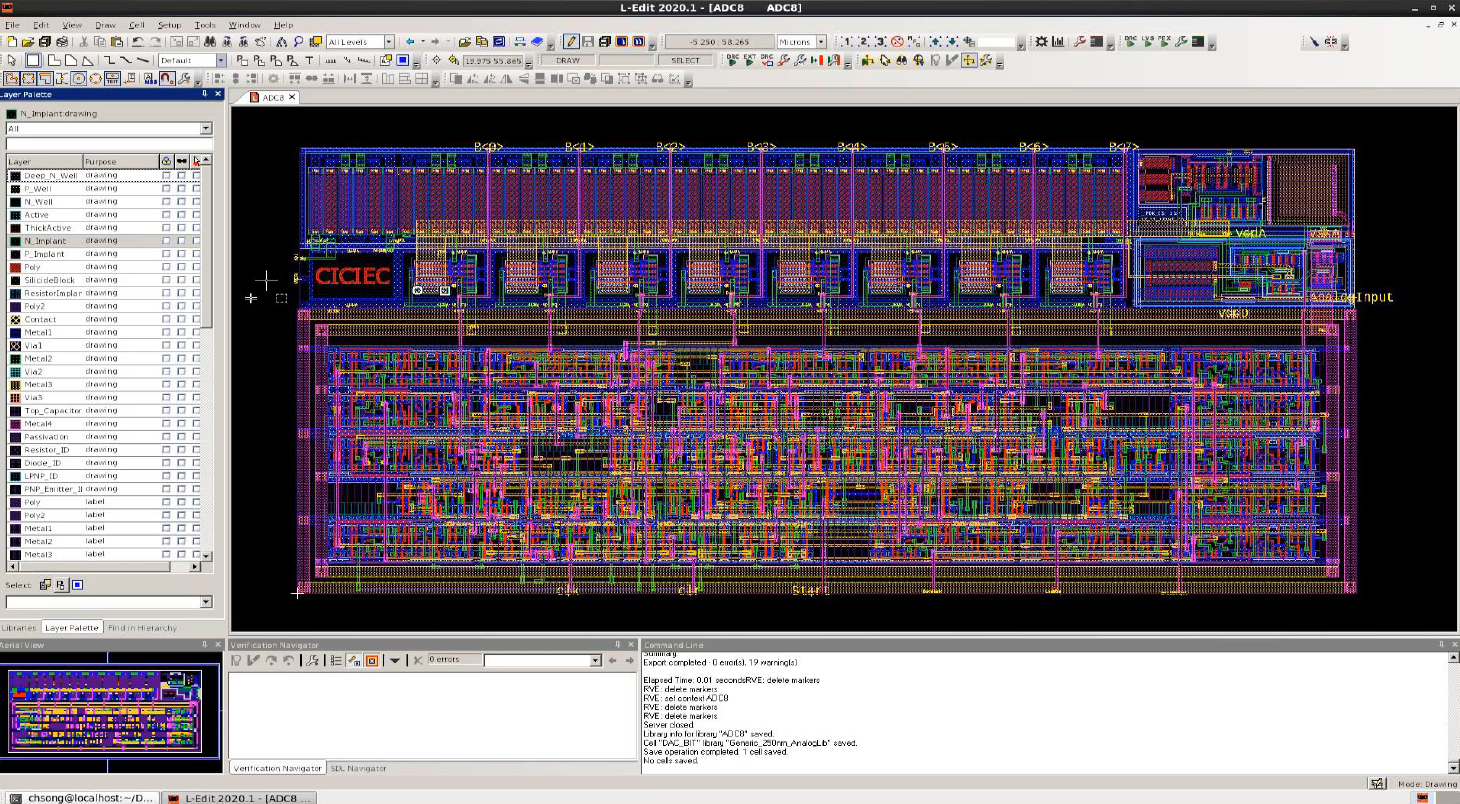1460x804 pixels.
Task: Click the Purpose column header
Action: point(120,161)
